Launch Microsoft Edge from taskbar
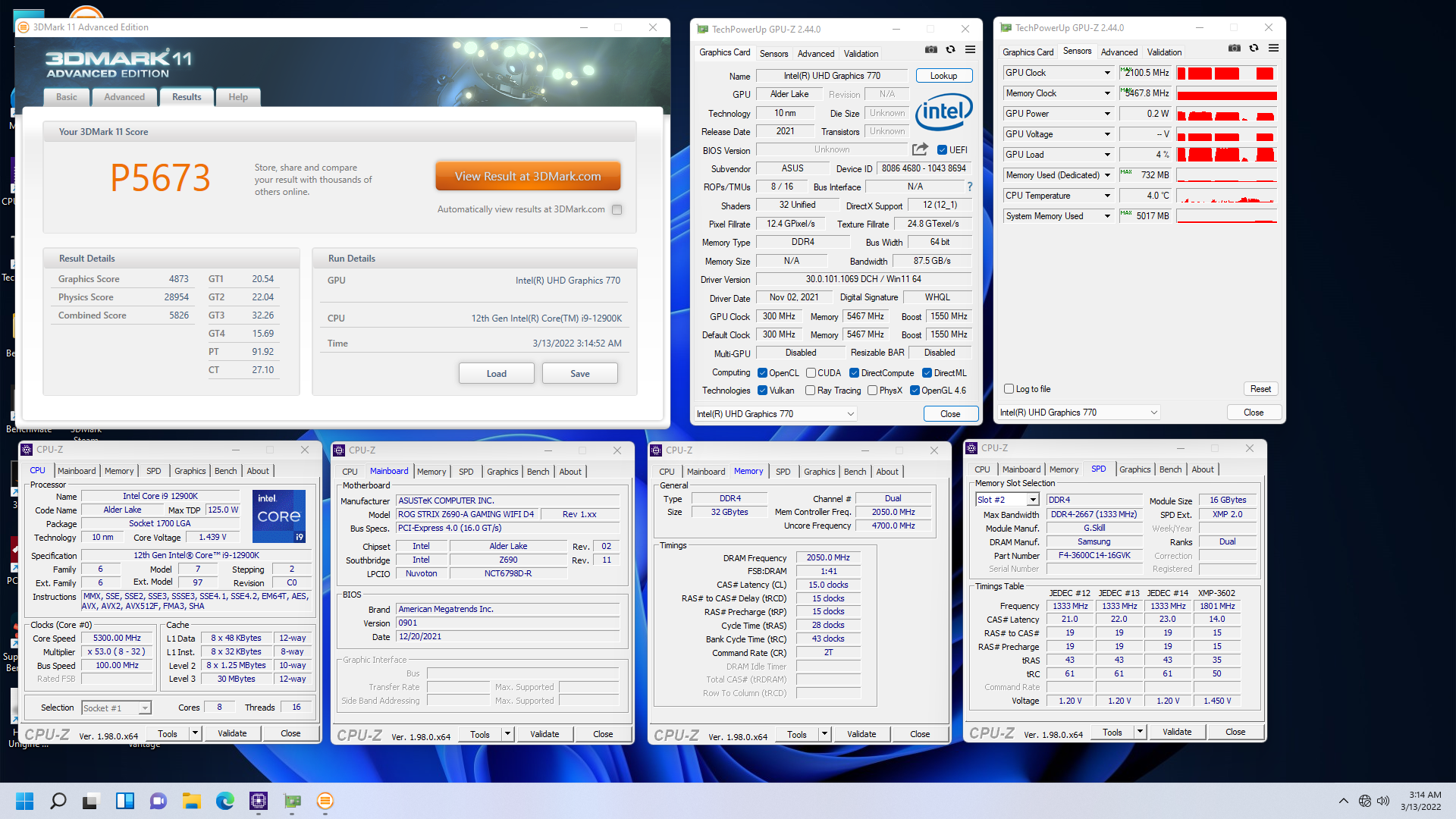 (225, 801)
